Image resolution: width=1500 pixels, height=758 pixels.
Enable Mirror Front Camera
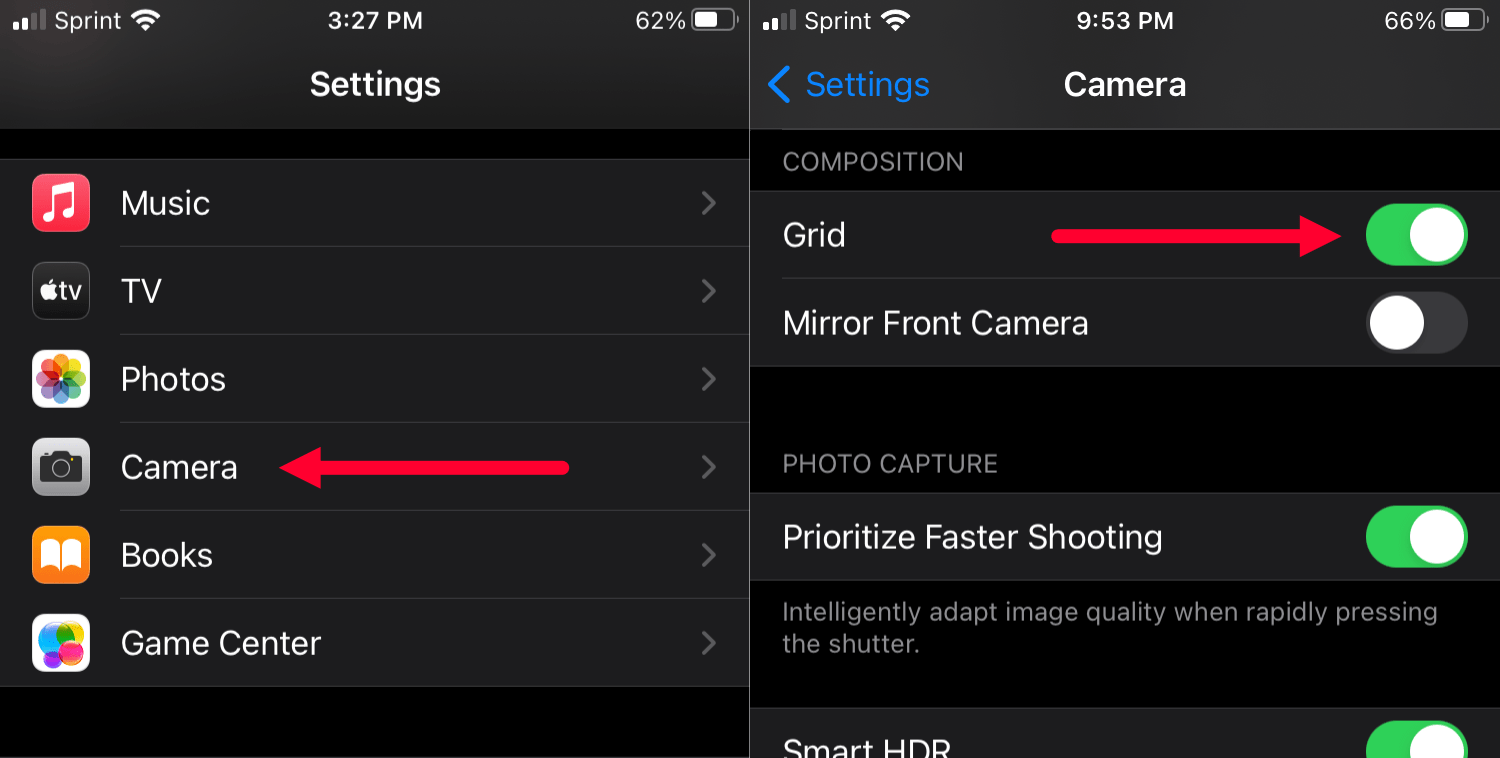point(1417,322)
